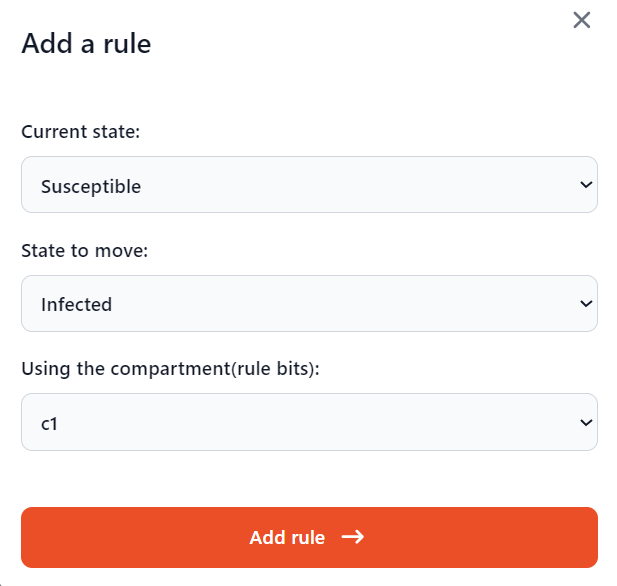Select the c1 value text

[x=50, y=423]
